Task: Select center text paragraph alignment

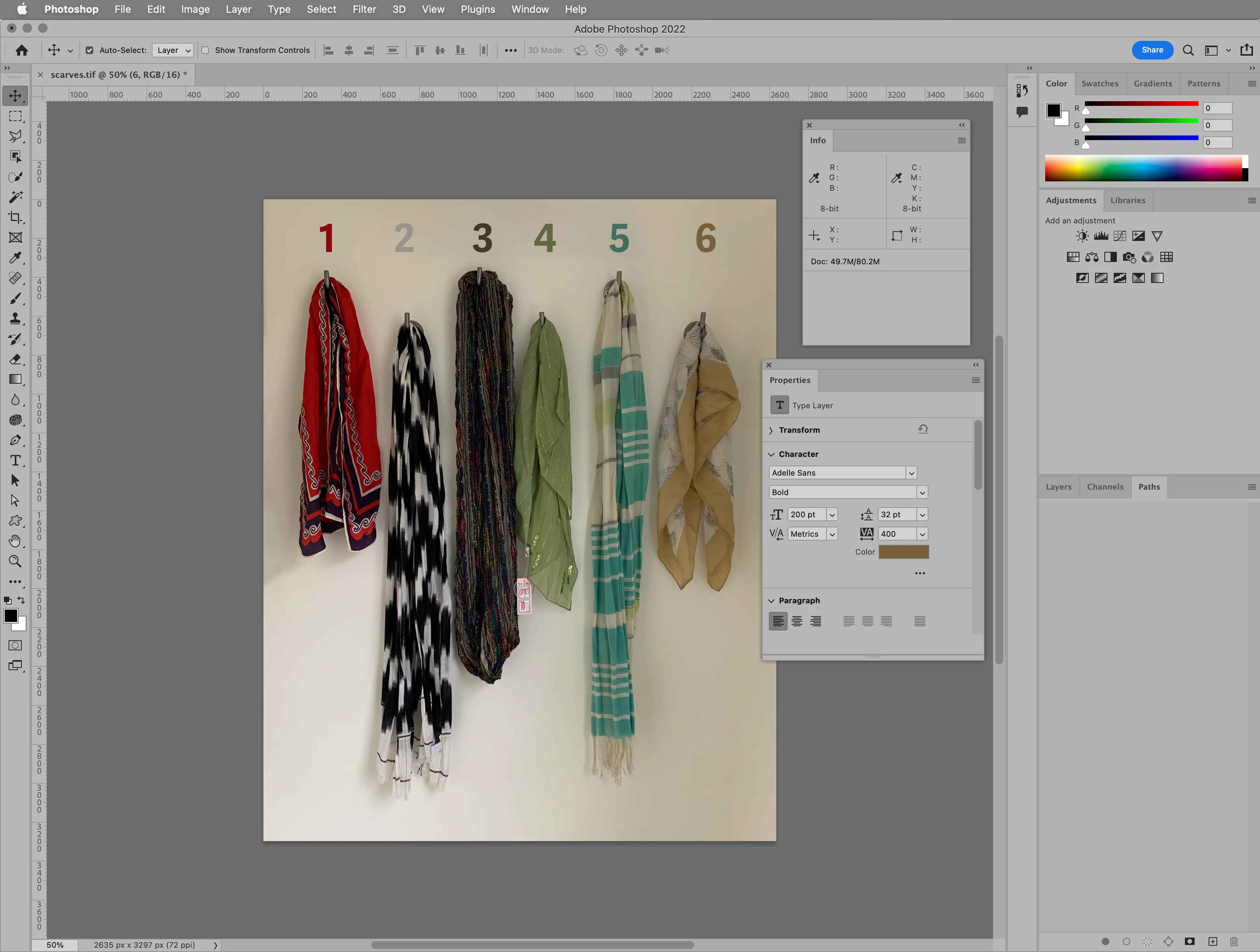Action: coord(797,621)
